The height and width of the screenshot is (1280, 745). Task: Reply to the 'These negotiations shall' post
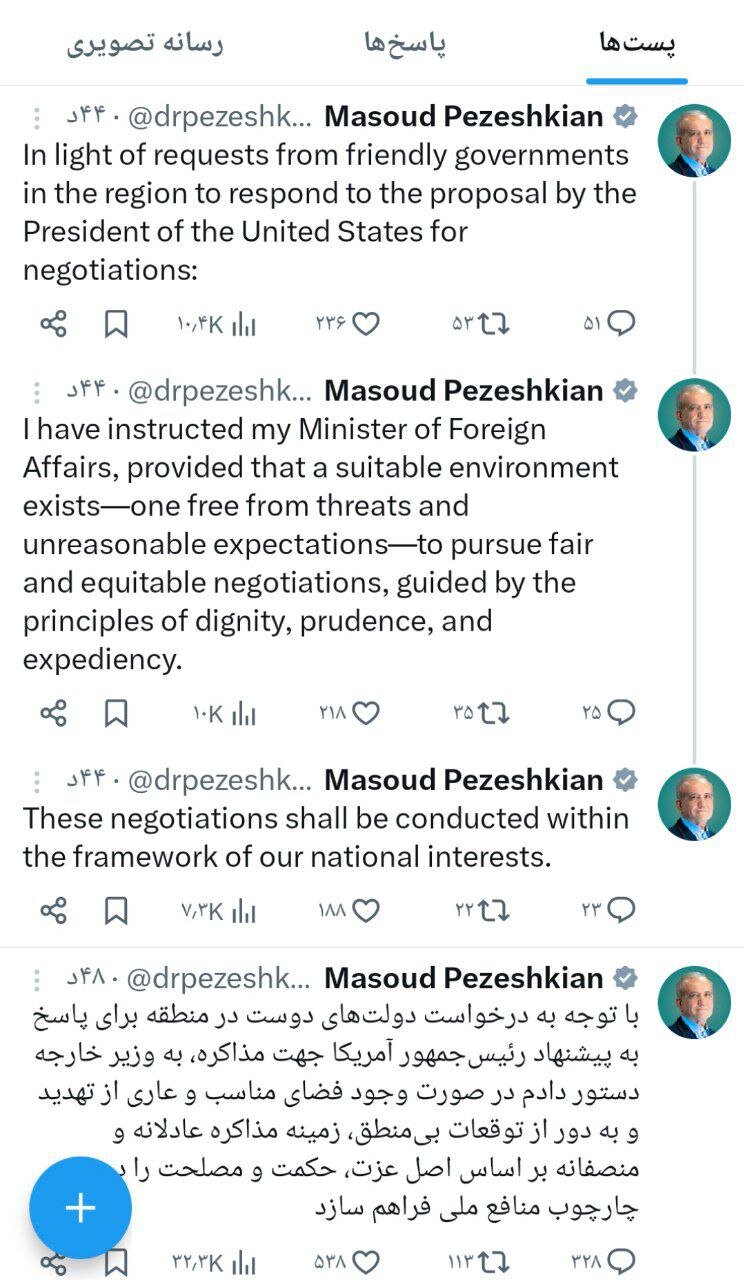coord(621,909)
